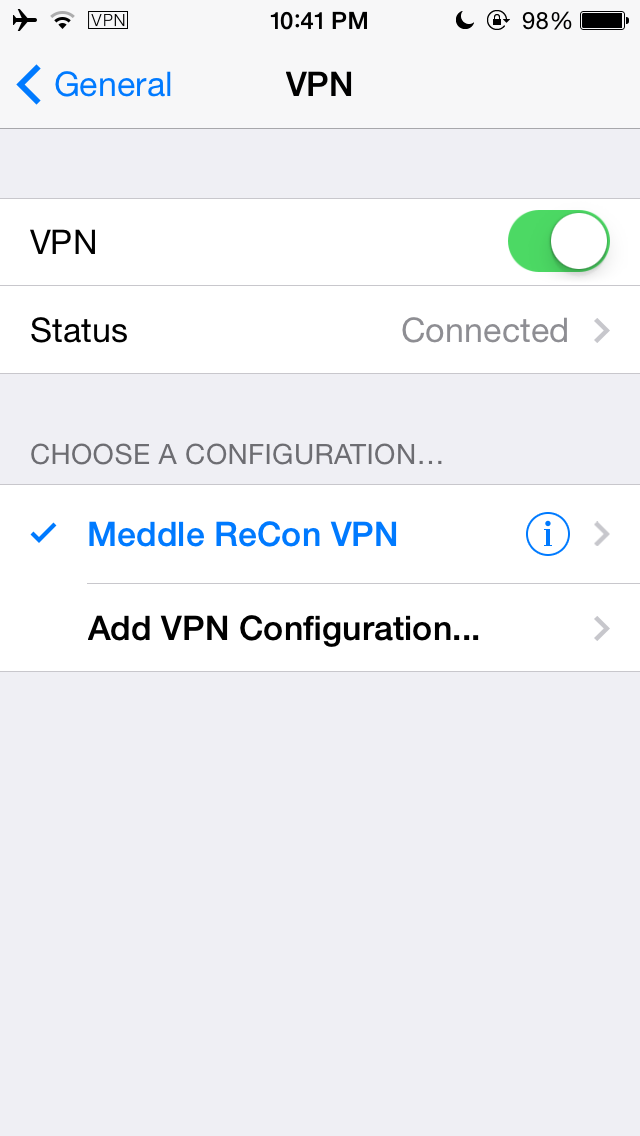This screenshot has height=1136, width=640.
Task: Tap the airplane mode icon in status bar
Action: click(25, 20)
